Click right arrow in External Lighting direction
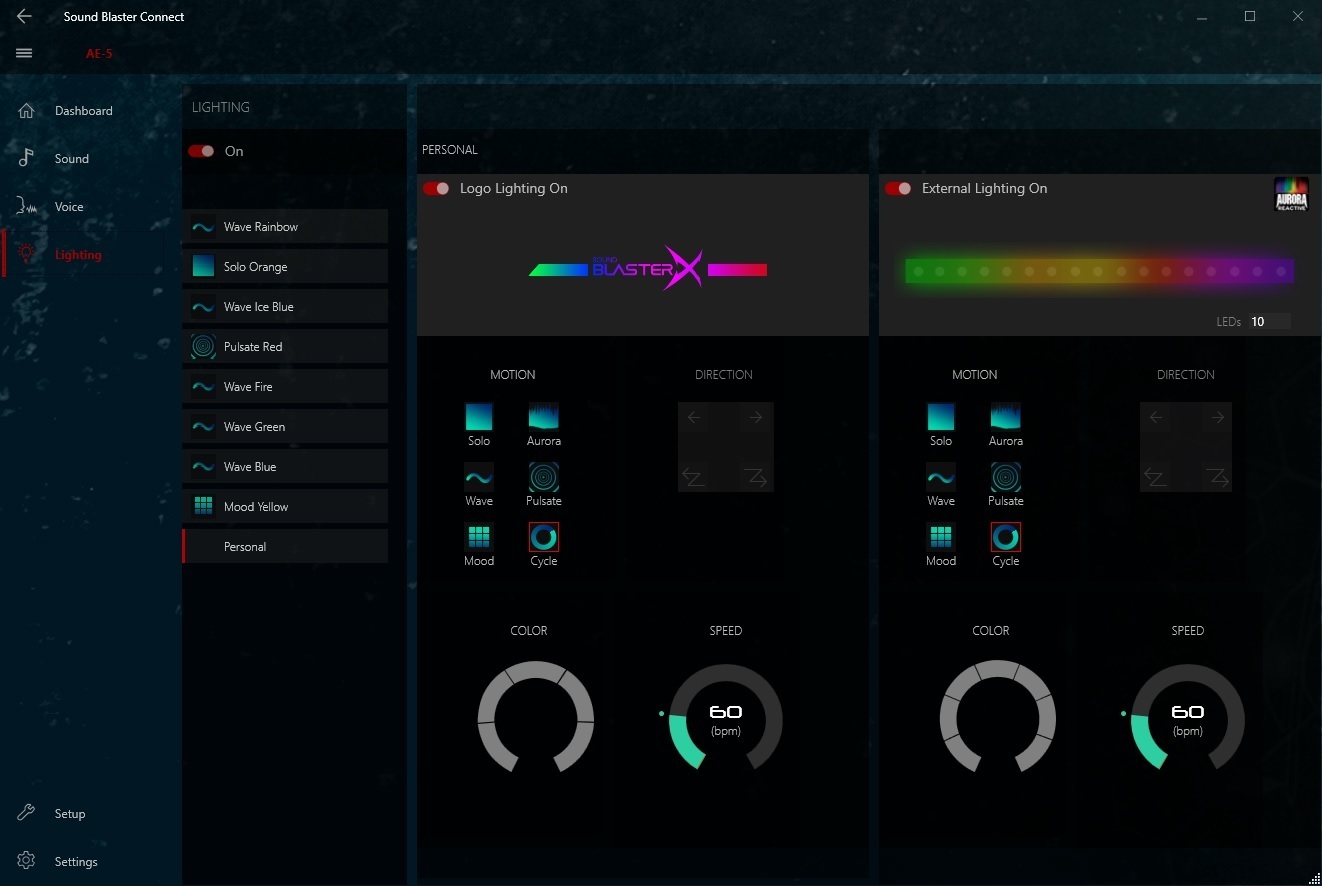The width and height of the screenshot is (1322, 886). [x=1217, y=418]
